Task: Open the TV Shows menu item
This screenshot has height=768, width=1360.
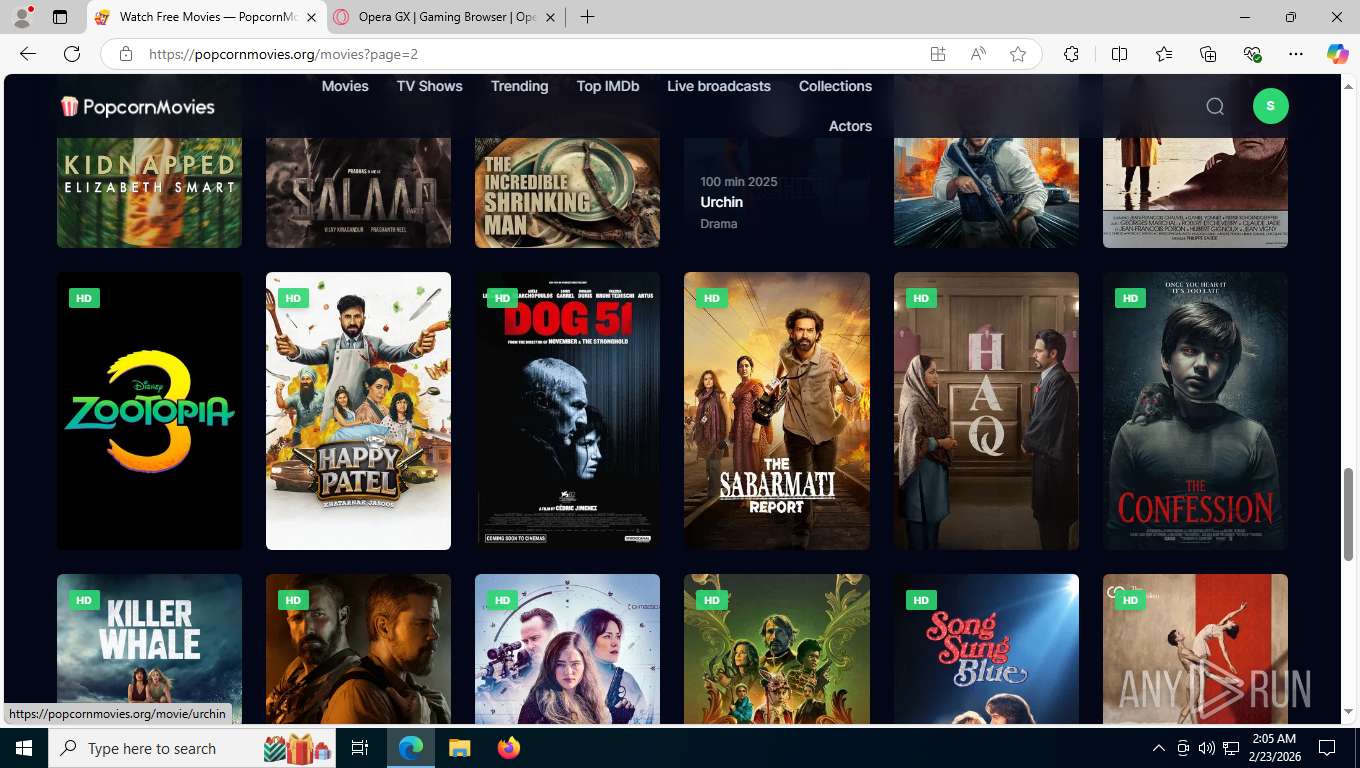Action: tap(429, 86)
